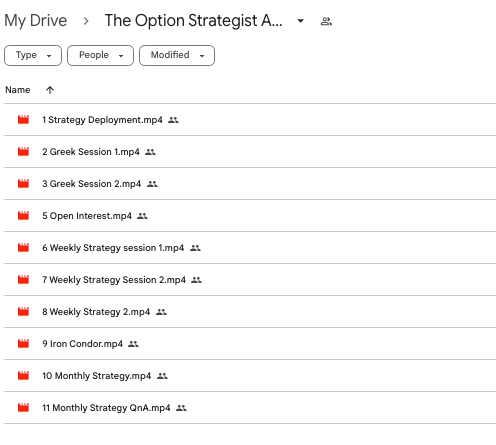Go back to My Drive breadcrumb
The height and width of the screenshot is (445, 496).
tap(36, 20)
